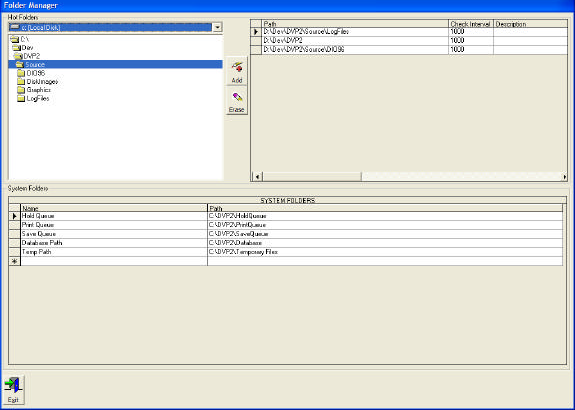The height and width of the screenshot is (410, 575).
Task: Click the Graphics folder icon
Action: 21,90
